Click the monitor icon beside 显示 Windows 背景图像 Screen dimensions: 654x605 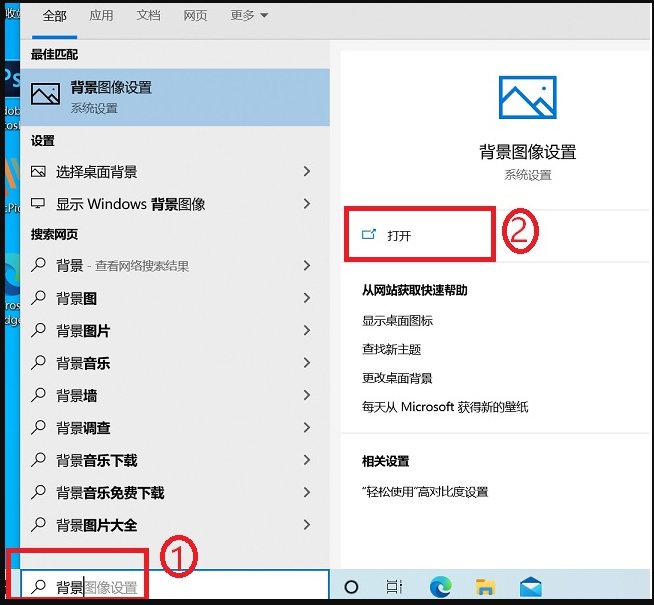38,203
